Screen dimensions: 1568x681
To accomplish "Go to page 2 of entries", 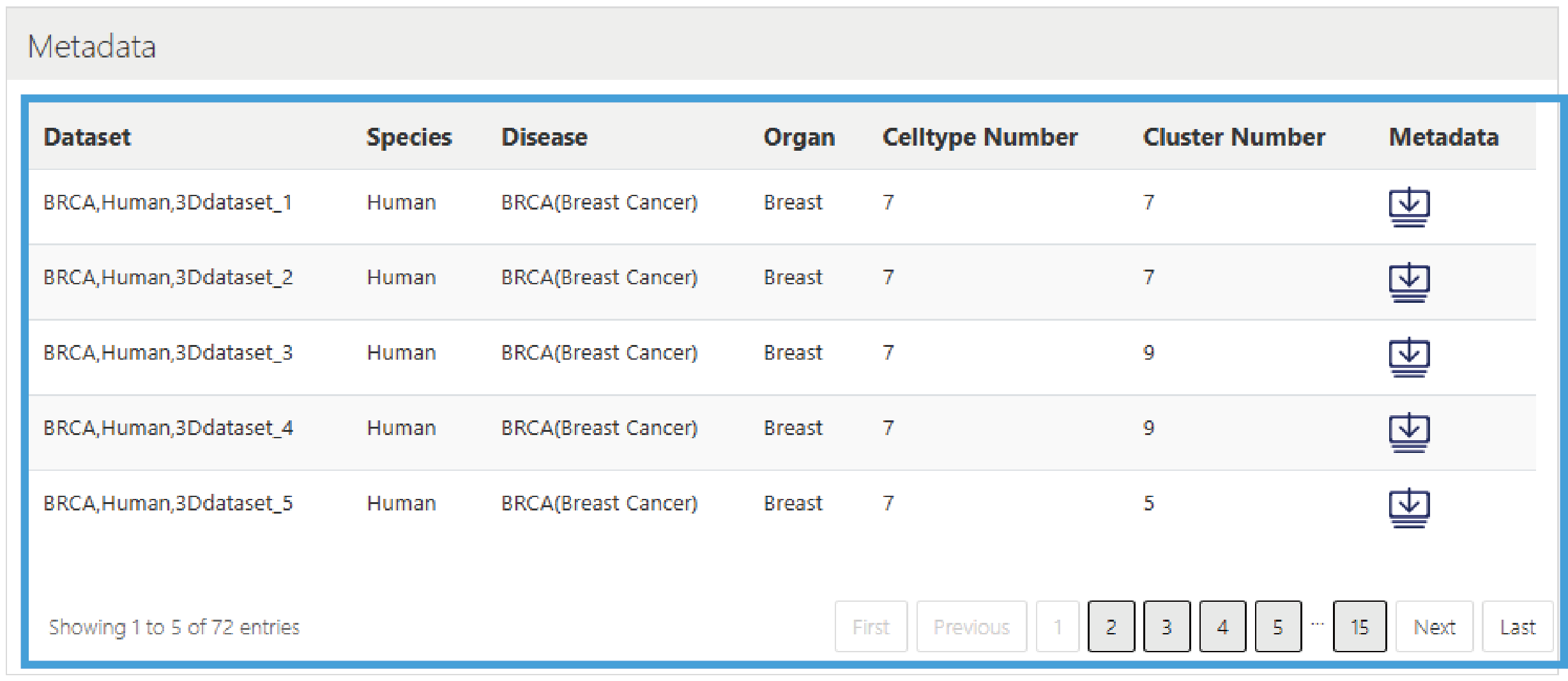I will pyautogui.click(x=1111, y=627).
